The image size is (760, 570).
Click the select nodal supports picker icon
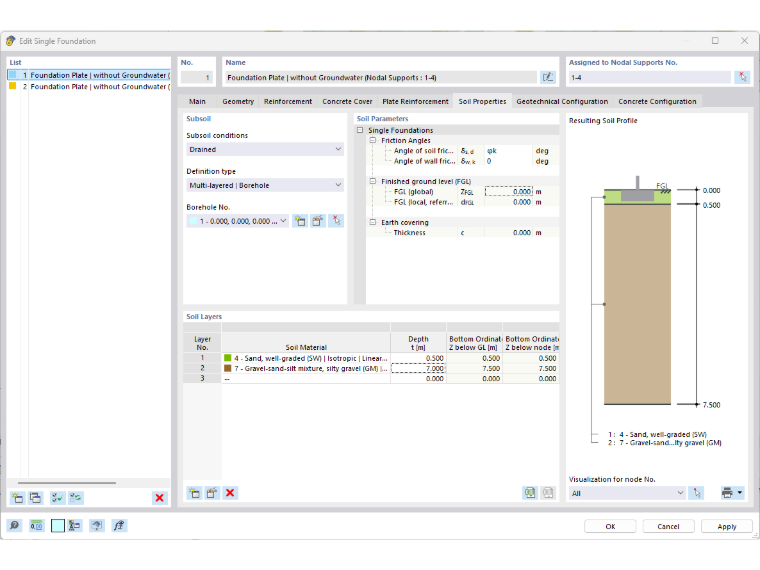tap(743, 77)
